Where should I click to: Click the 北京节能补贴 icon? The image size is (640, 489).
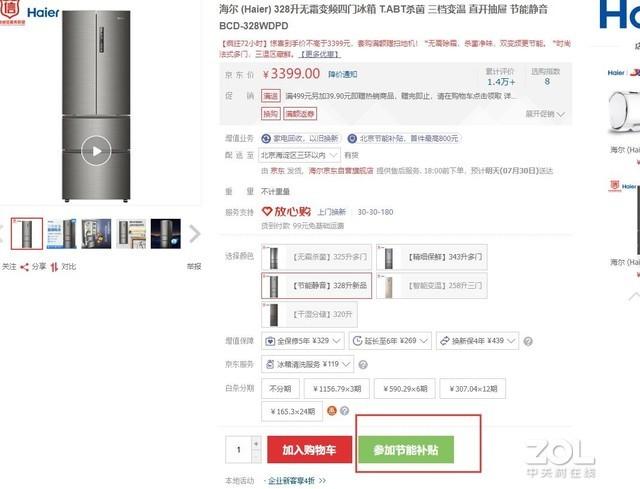(x=352, y=139)
